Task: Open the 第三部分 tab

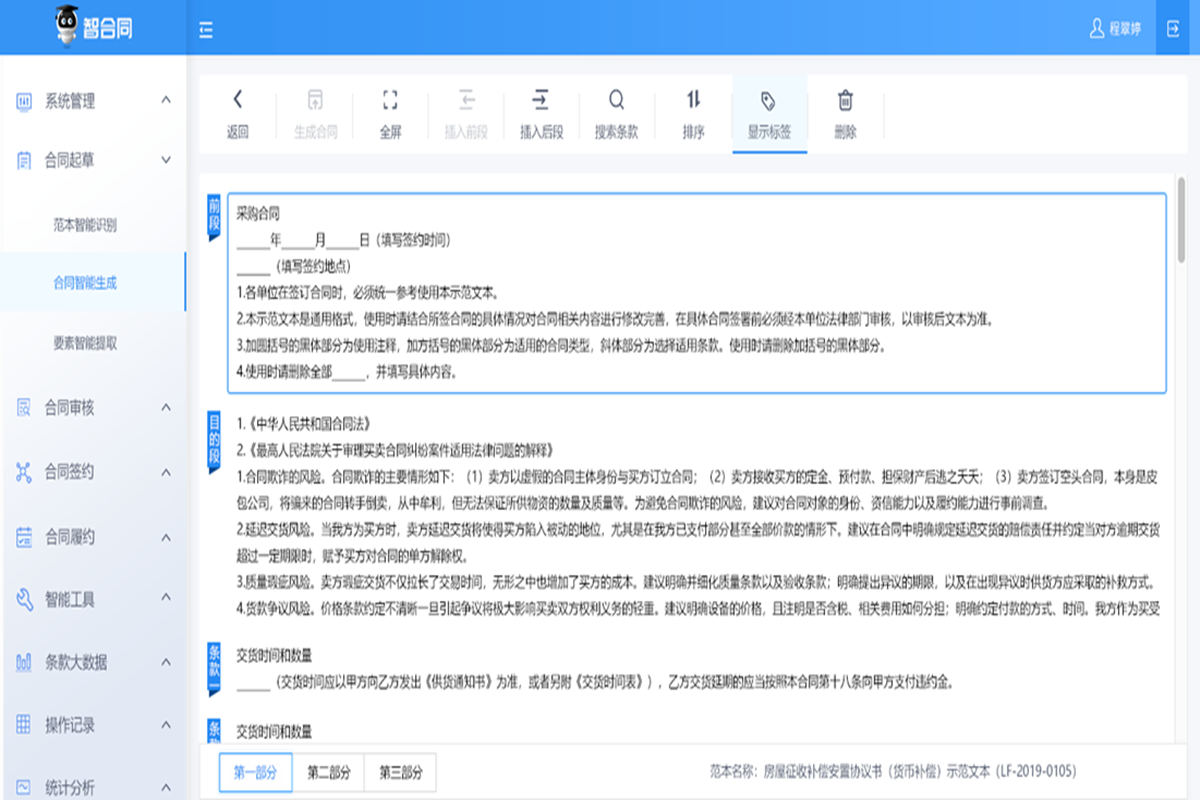Action: pyautogui.click(x=403, y=772)
